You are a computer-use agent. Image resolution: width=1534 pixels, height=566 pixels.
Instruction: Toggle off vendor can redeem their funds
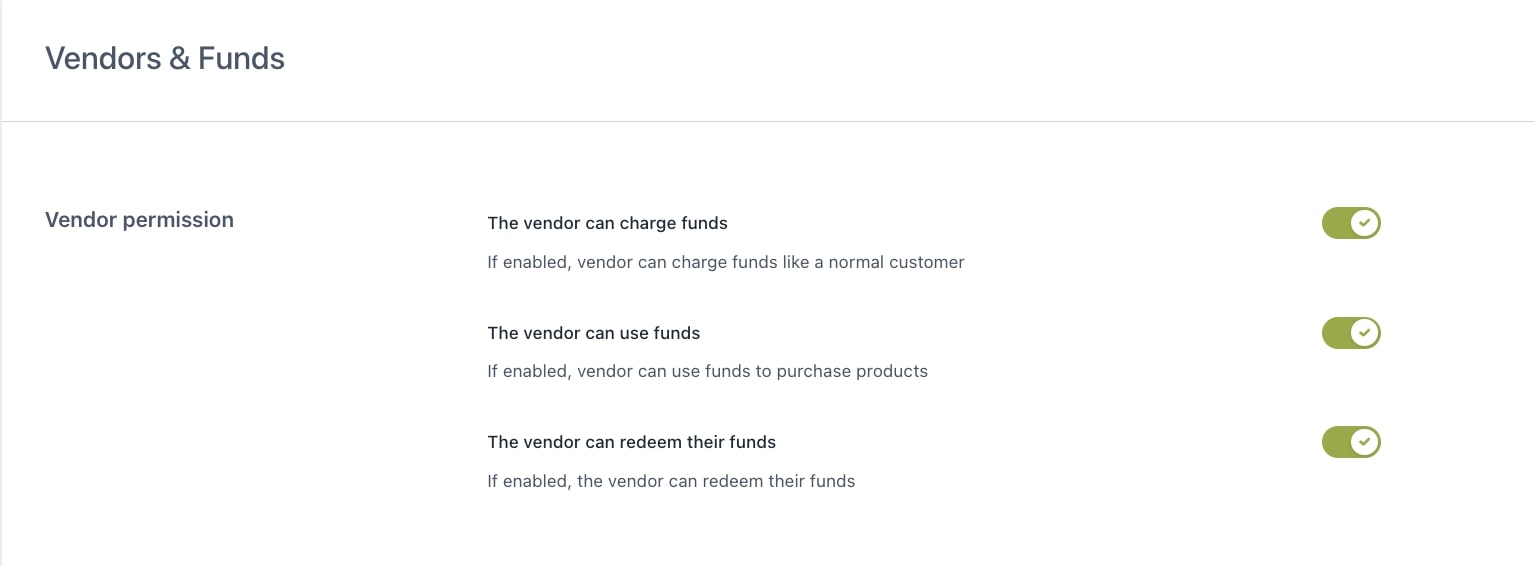(1350, 442)
